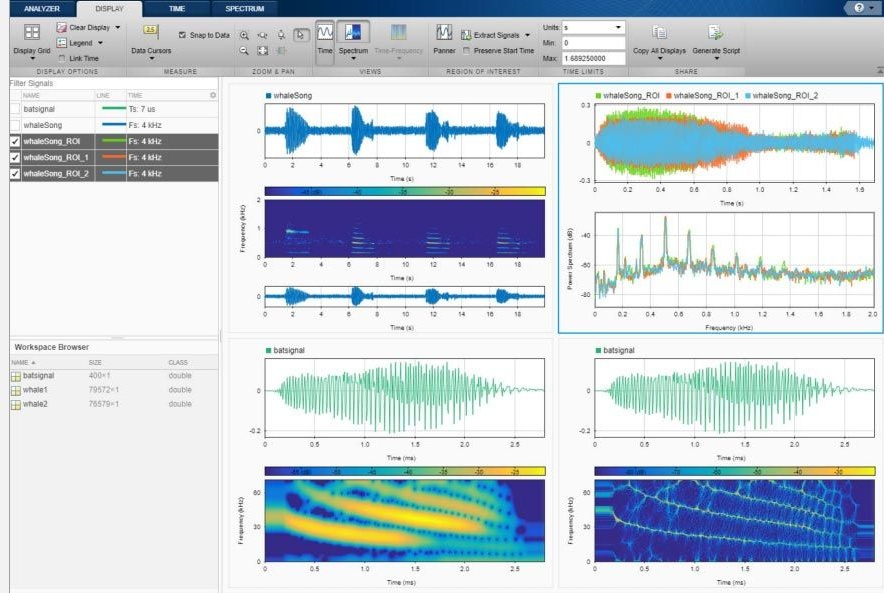This screenshot has height=593, width=884.
Task: Expand the Data Cursors dropdown arrow
Action: point(152,59)
